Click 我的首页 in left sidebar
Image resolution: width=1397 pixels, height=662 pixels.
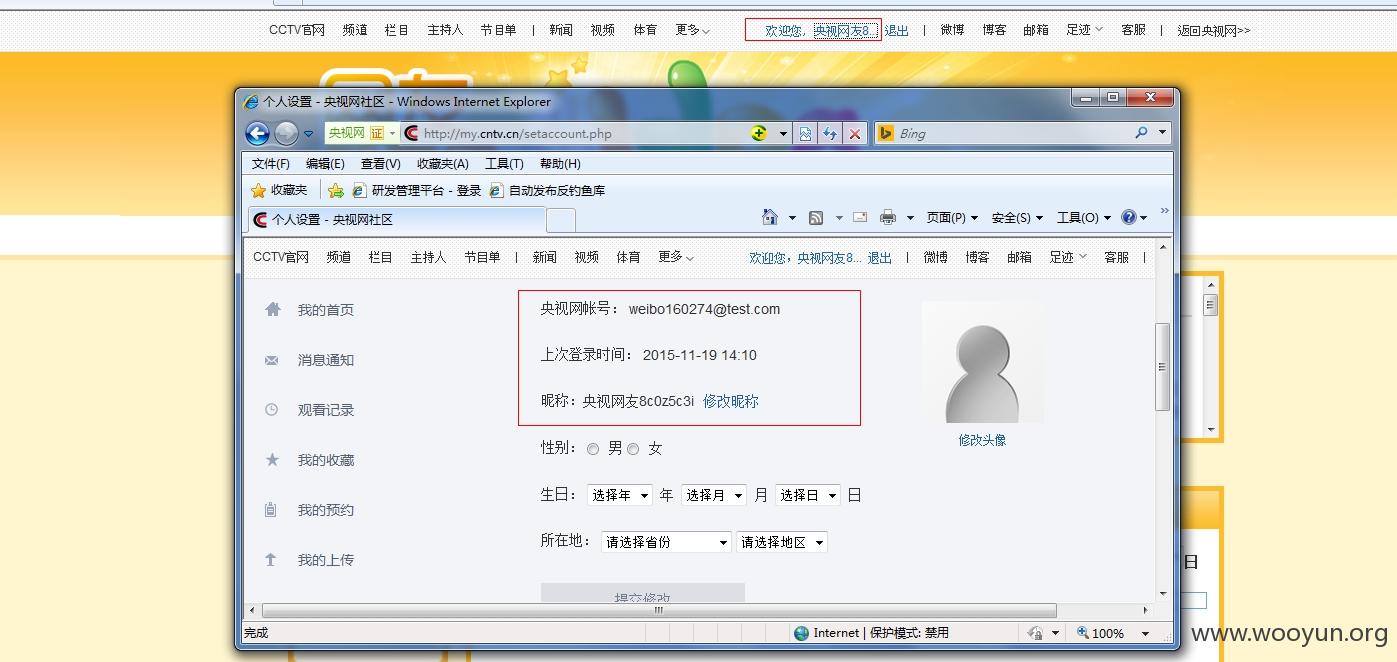(x=325, y=310)
